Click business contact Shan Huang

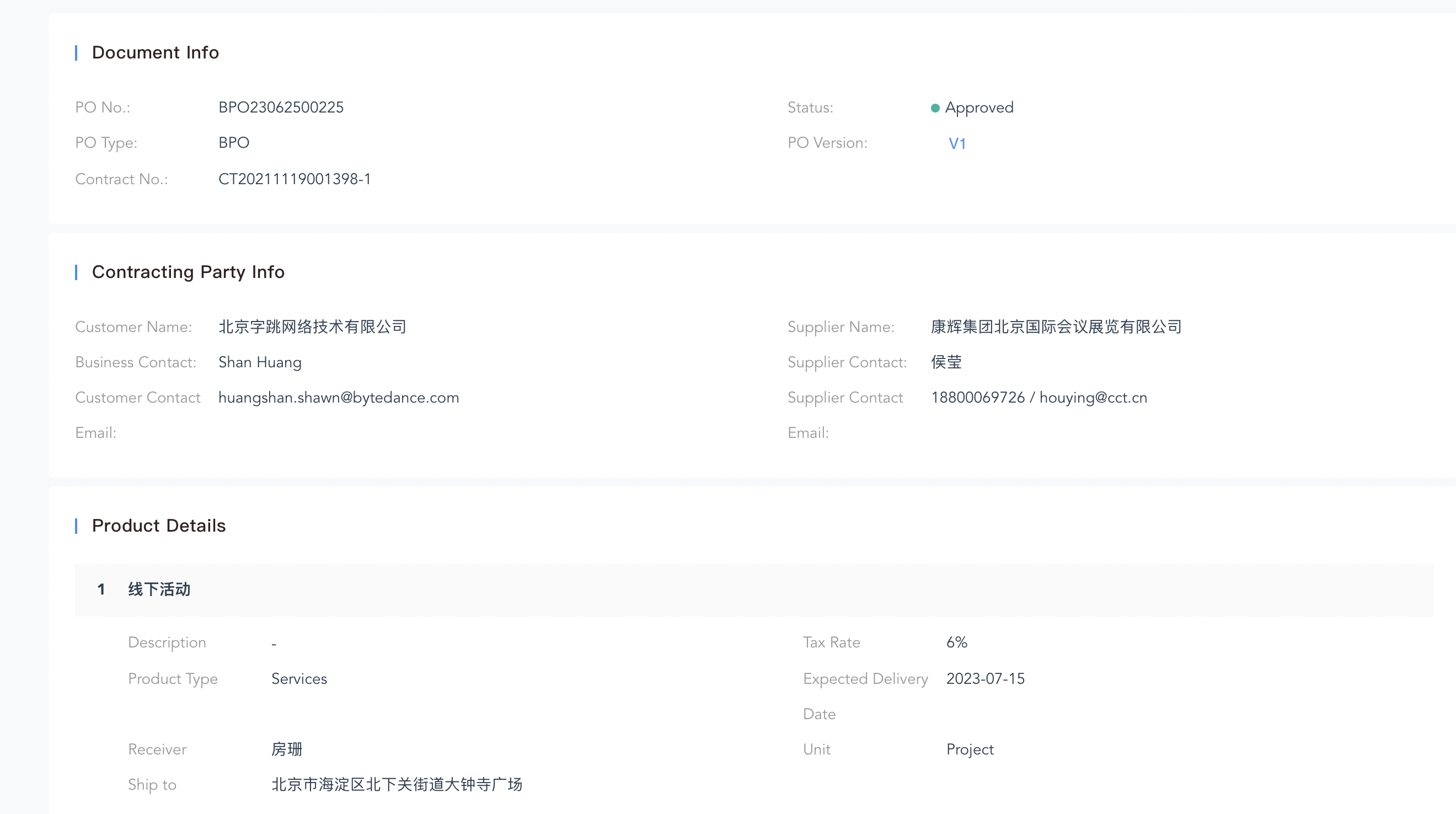260,362
